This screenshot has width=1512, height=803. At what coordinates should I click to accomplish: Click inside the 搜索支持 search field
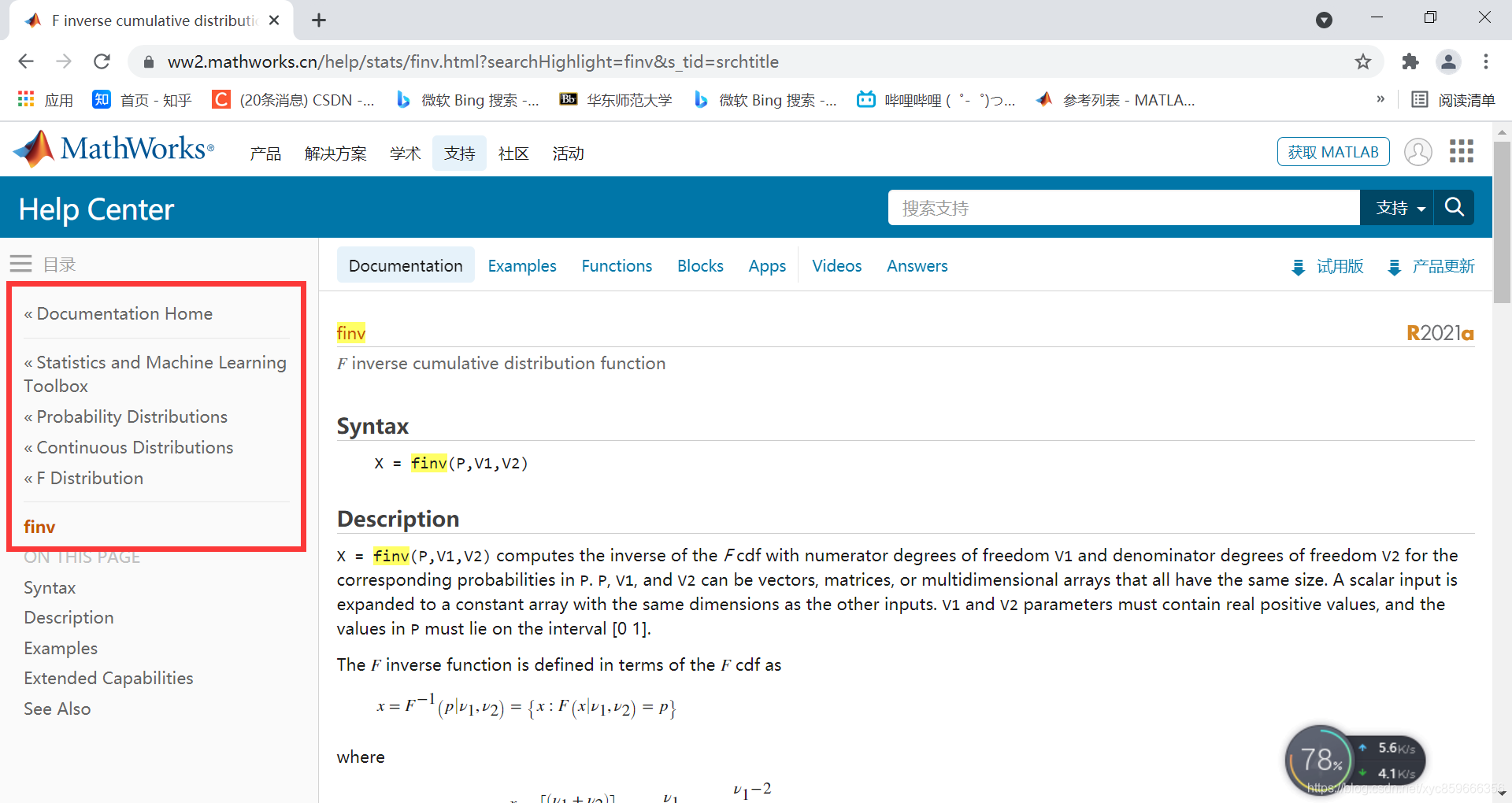click(1102, 207)
